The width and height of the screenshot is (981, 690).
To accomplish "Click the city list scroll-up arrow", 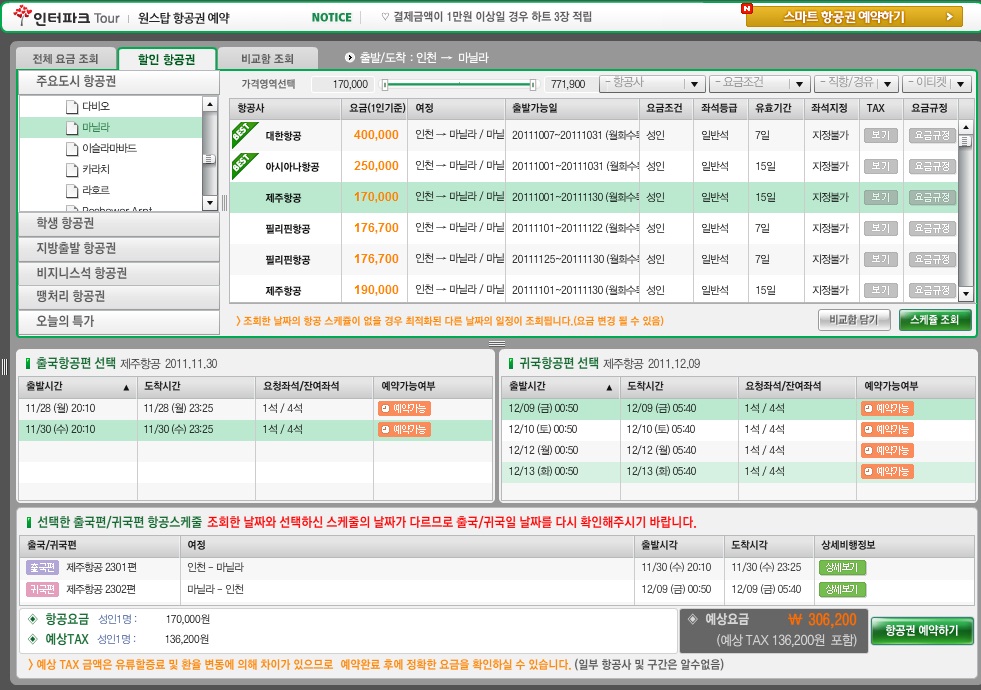I will [210, 104].
